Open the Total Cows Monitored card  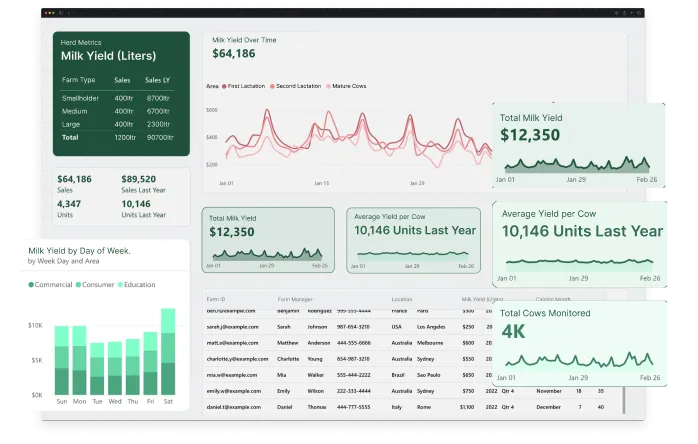580,341
